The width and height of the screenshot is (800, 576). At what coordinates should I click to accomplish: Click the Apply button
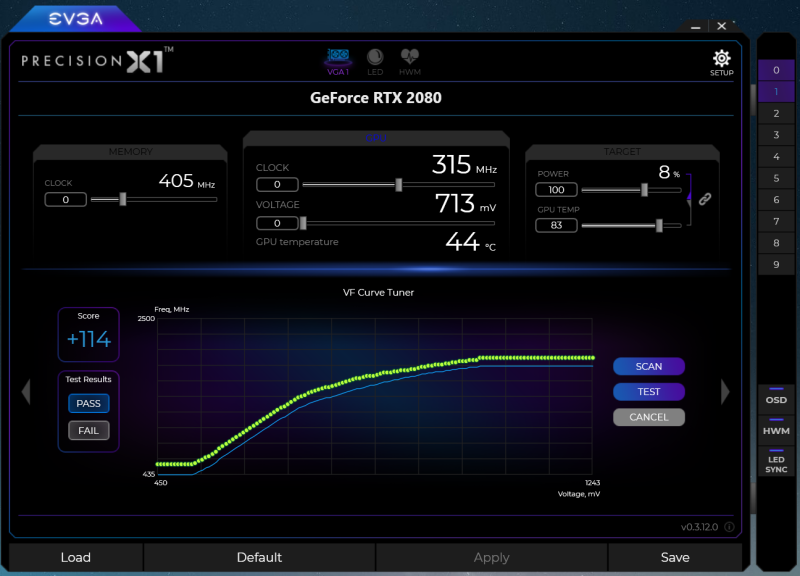(491, 557)
